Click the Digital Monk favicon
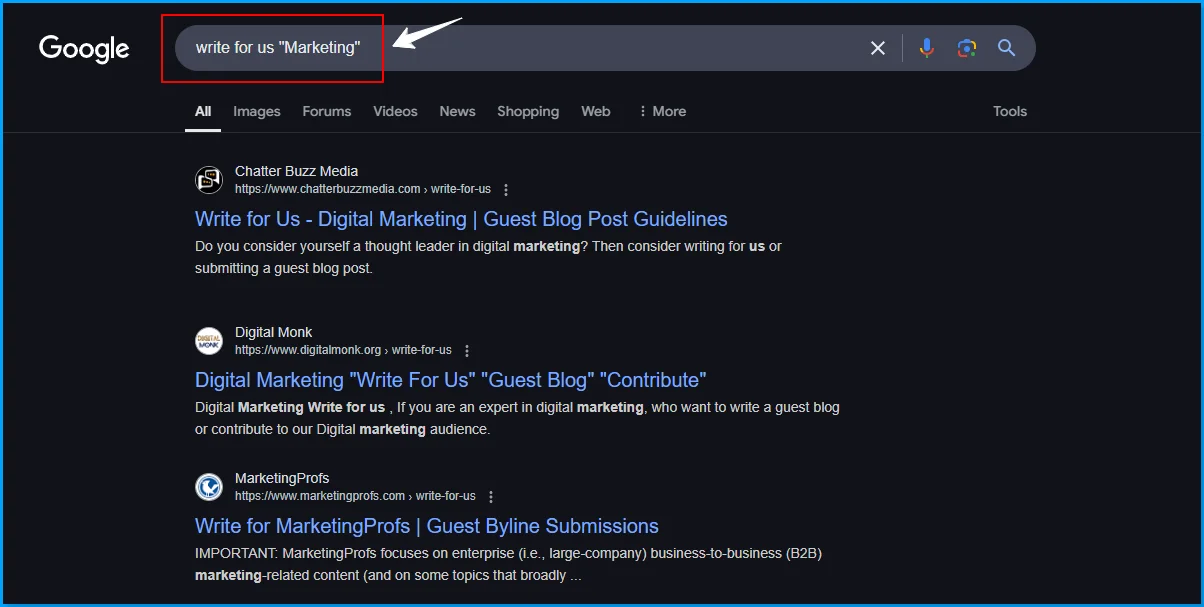 click(x=208, y=341)
